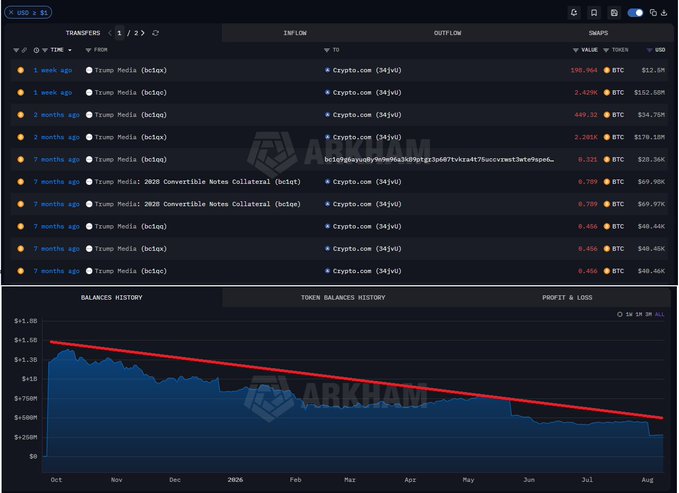The width and height of the screenshot is (679, 493).
Task: Click the $170.18M USD cell
Action: 649,137
